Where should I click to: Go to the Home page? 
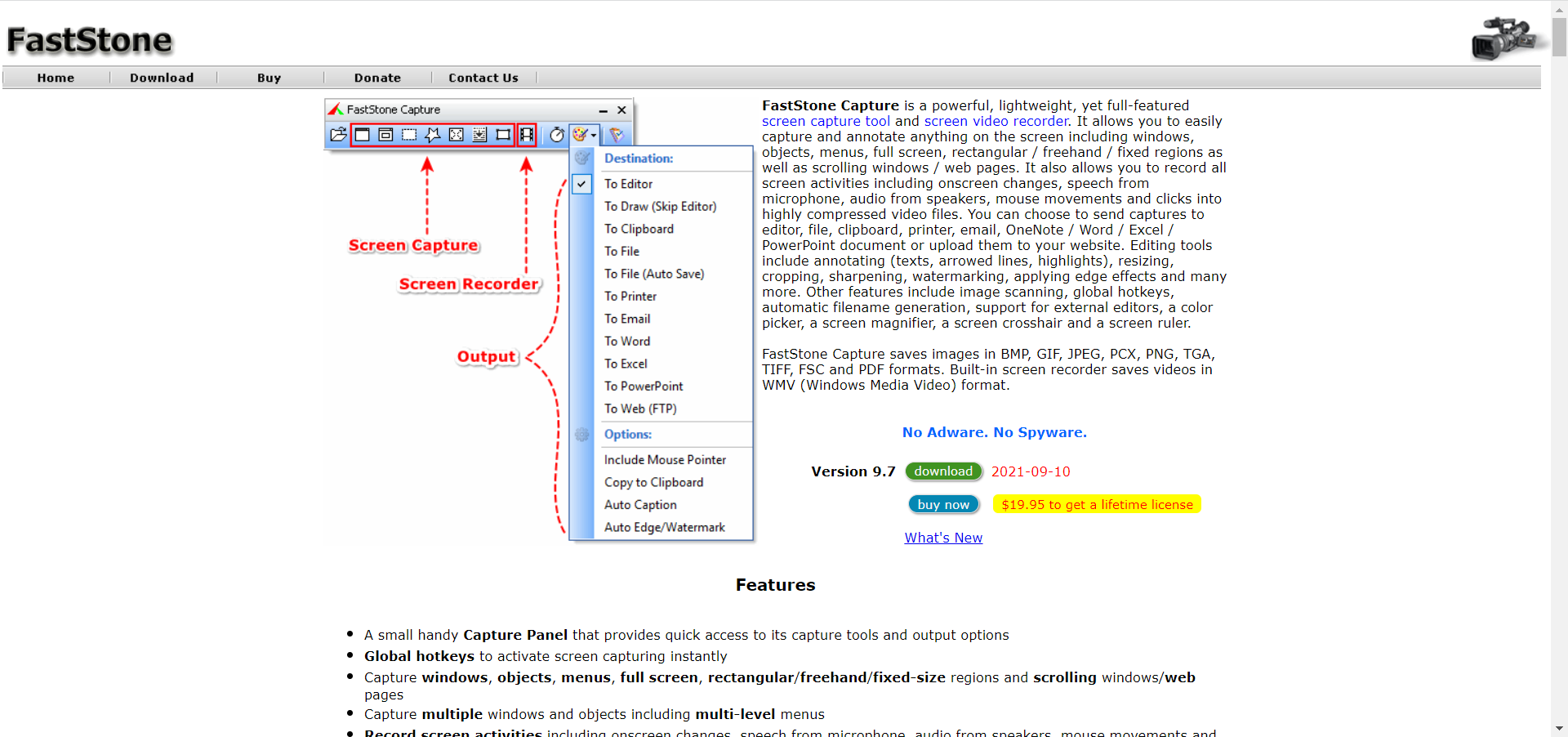point(56,78)
